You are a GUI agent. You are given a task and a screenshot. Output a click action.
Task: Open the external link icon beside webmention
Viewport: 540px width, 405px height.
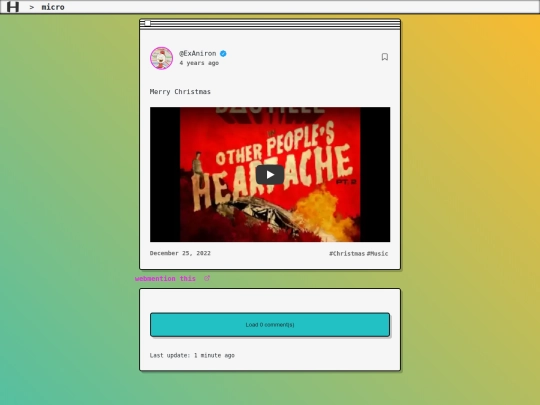point(207,278)
